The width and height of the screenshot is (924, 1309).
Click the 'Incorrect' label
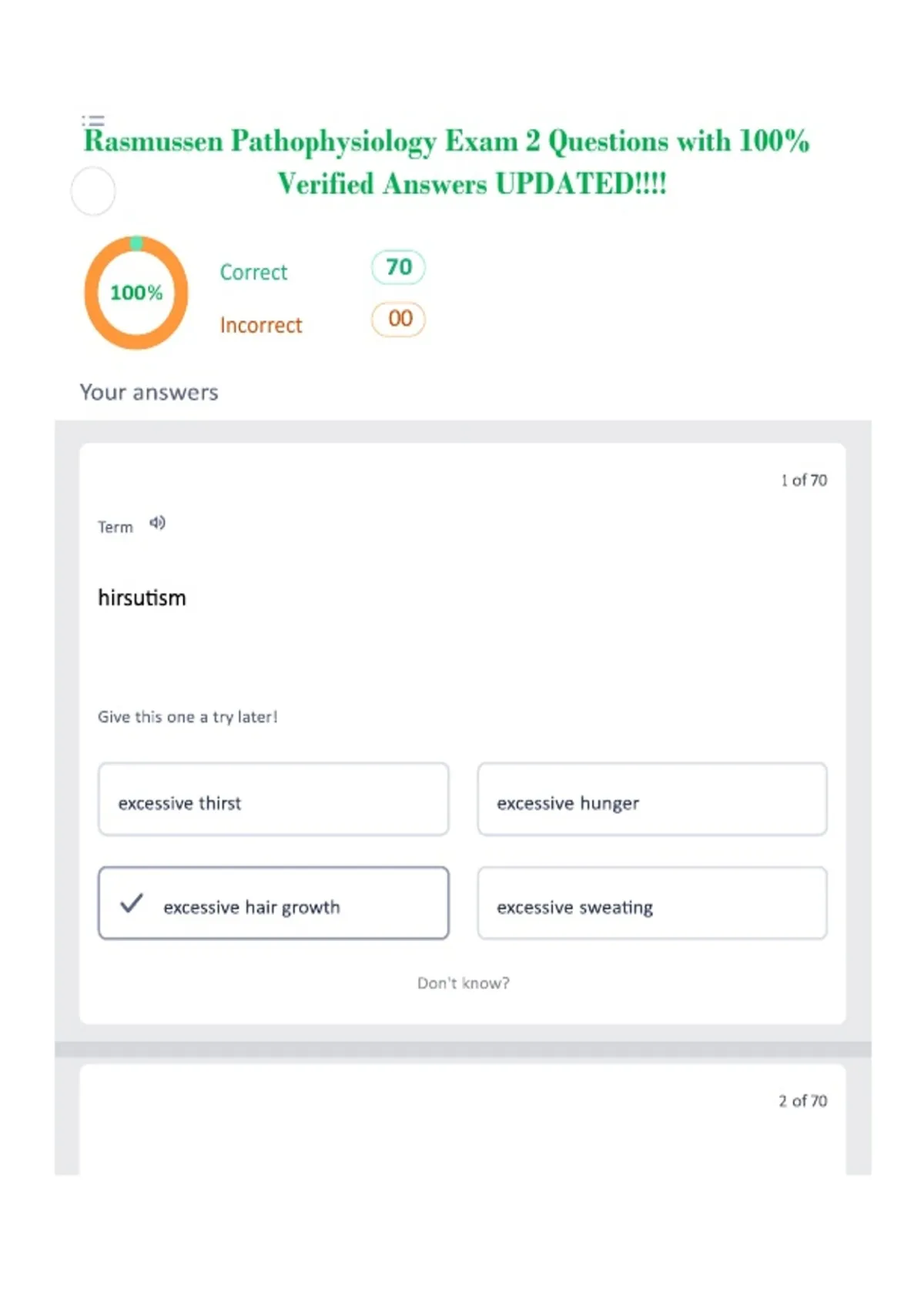click(x=261, y=325)
